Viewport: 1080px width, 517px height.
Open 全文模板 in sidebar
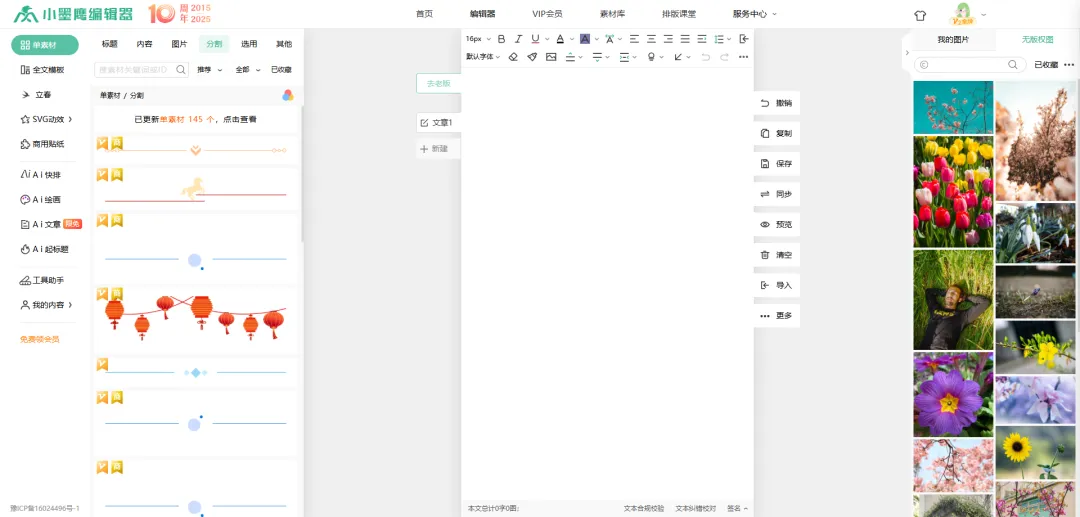click(x=43, y=70)
